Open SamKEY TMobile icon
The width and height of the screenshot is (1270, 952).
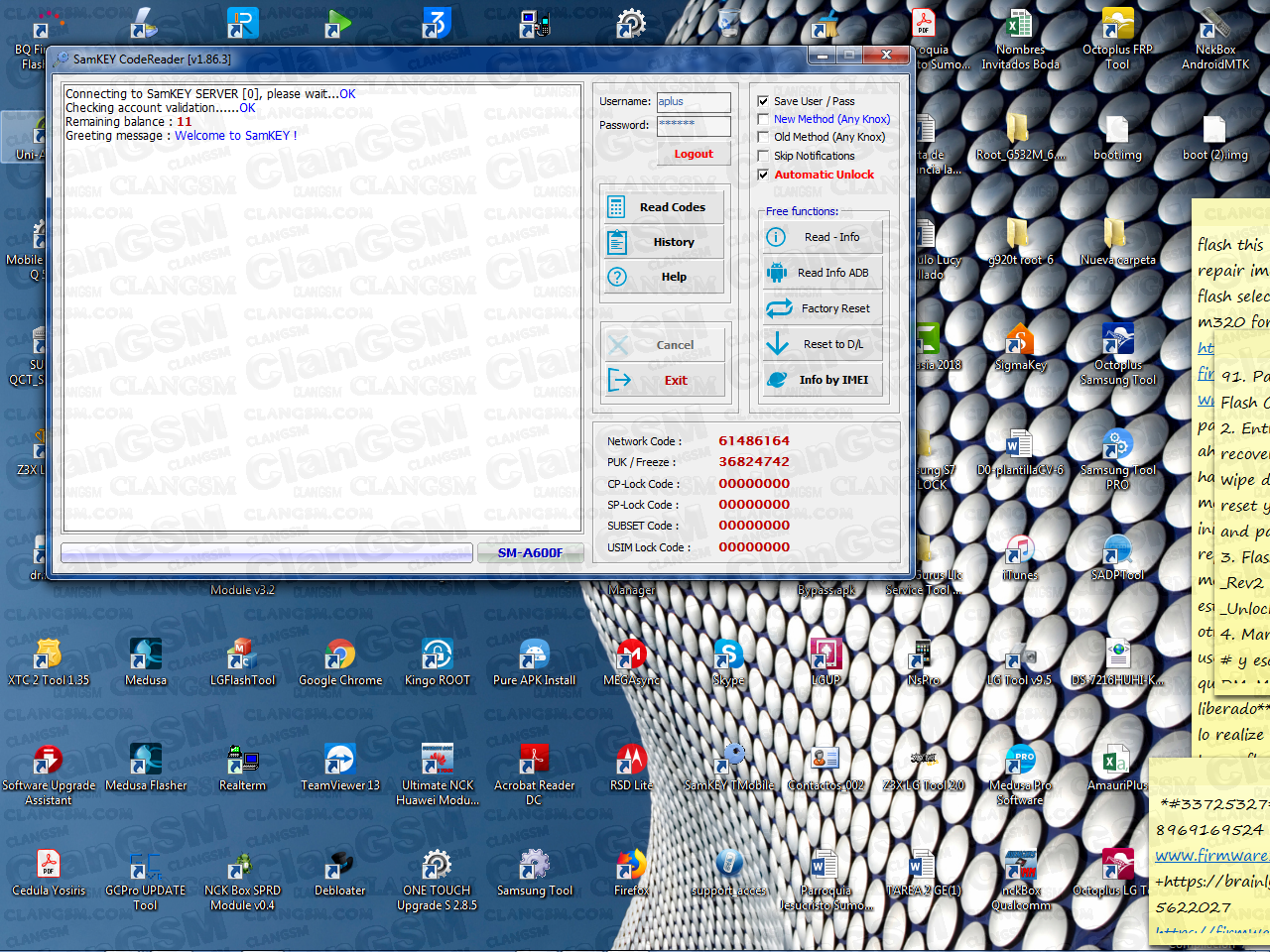tap(728, 768)
